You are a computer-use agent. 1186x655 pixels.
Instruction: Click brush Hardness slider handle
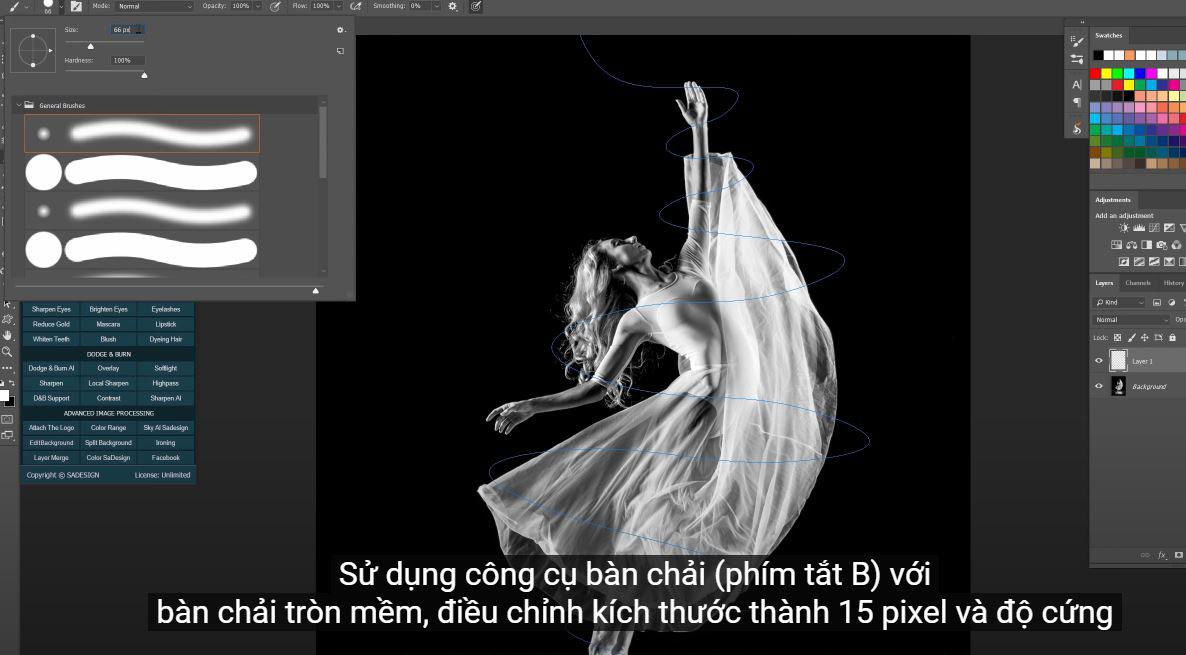coord(144,75)
